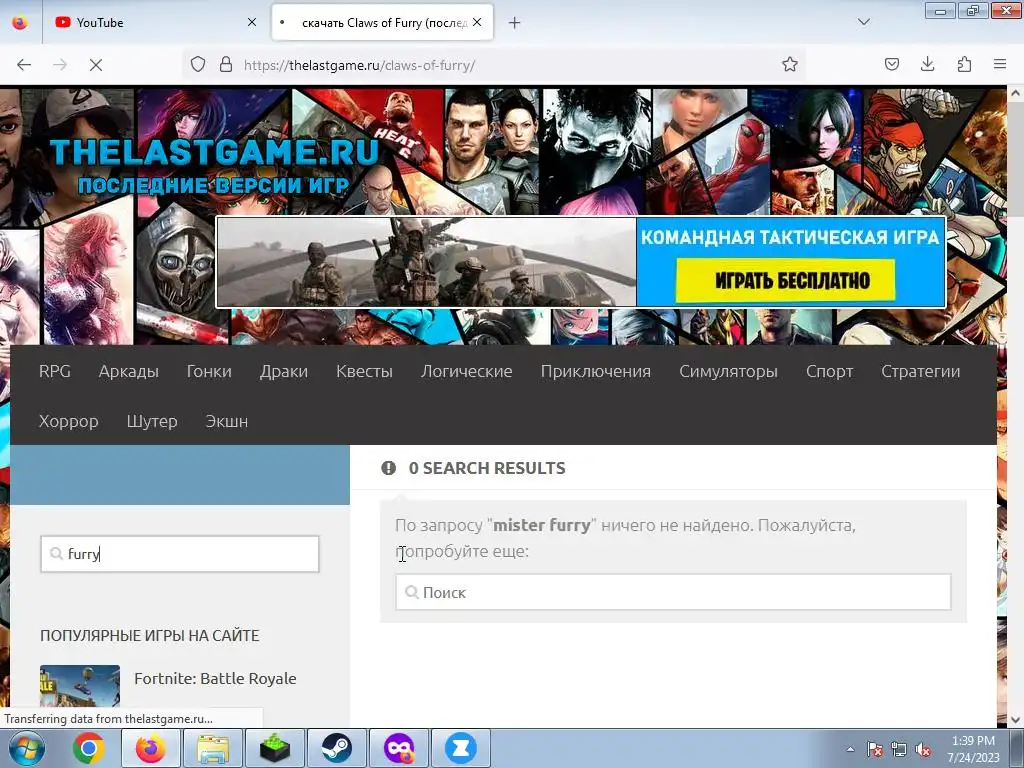Image resolution: width=1024 pixels, height=768 pixels.
Task: Click the THELASTGAME.RU site logo
Action: (214, 166)
